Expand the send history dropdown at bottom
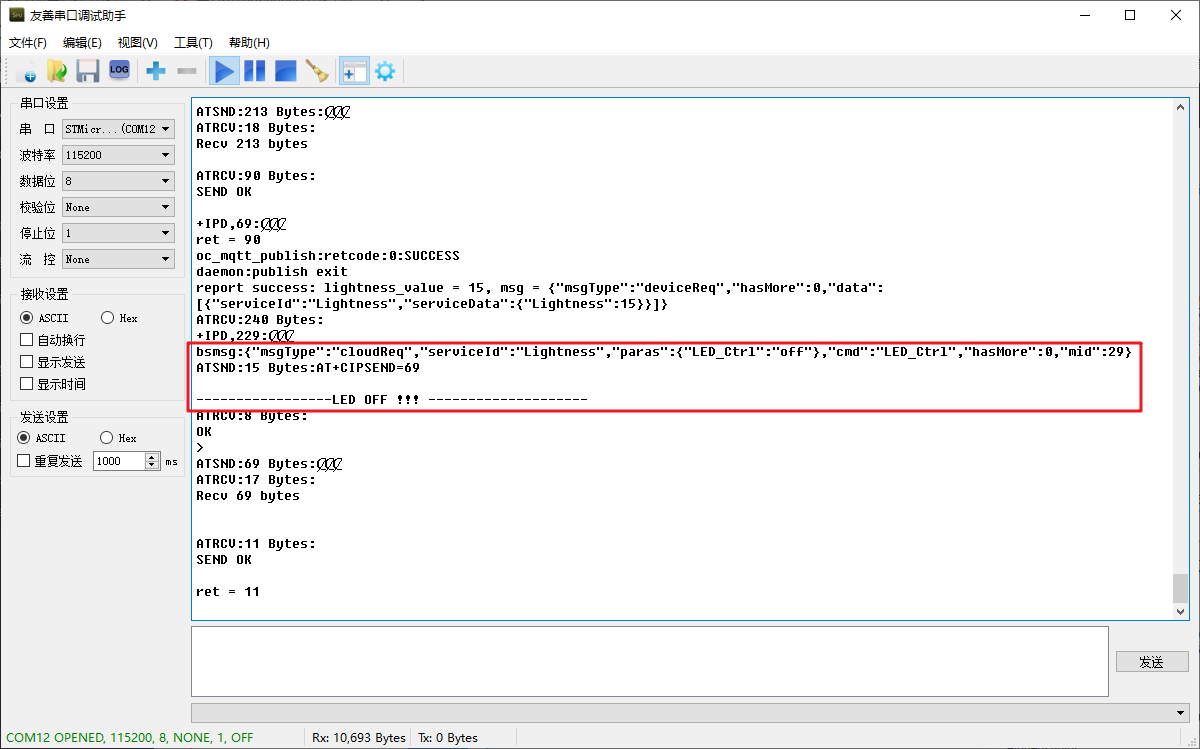The image size is (1200, 749). click(1182, 712)
